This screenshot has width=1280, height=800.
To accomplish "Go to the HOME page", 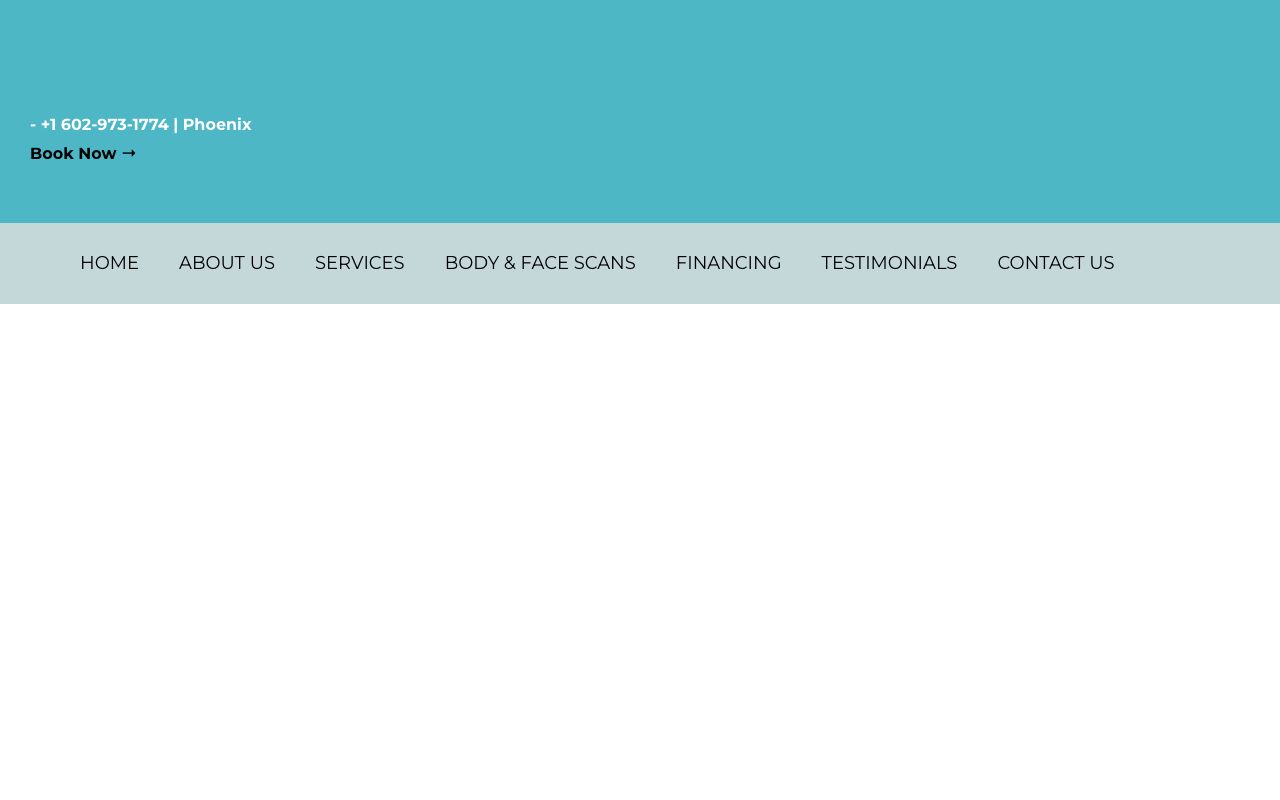I will [109, 263].
